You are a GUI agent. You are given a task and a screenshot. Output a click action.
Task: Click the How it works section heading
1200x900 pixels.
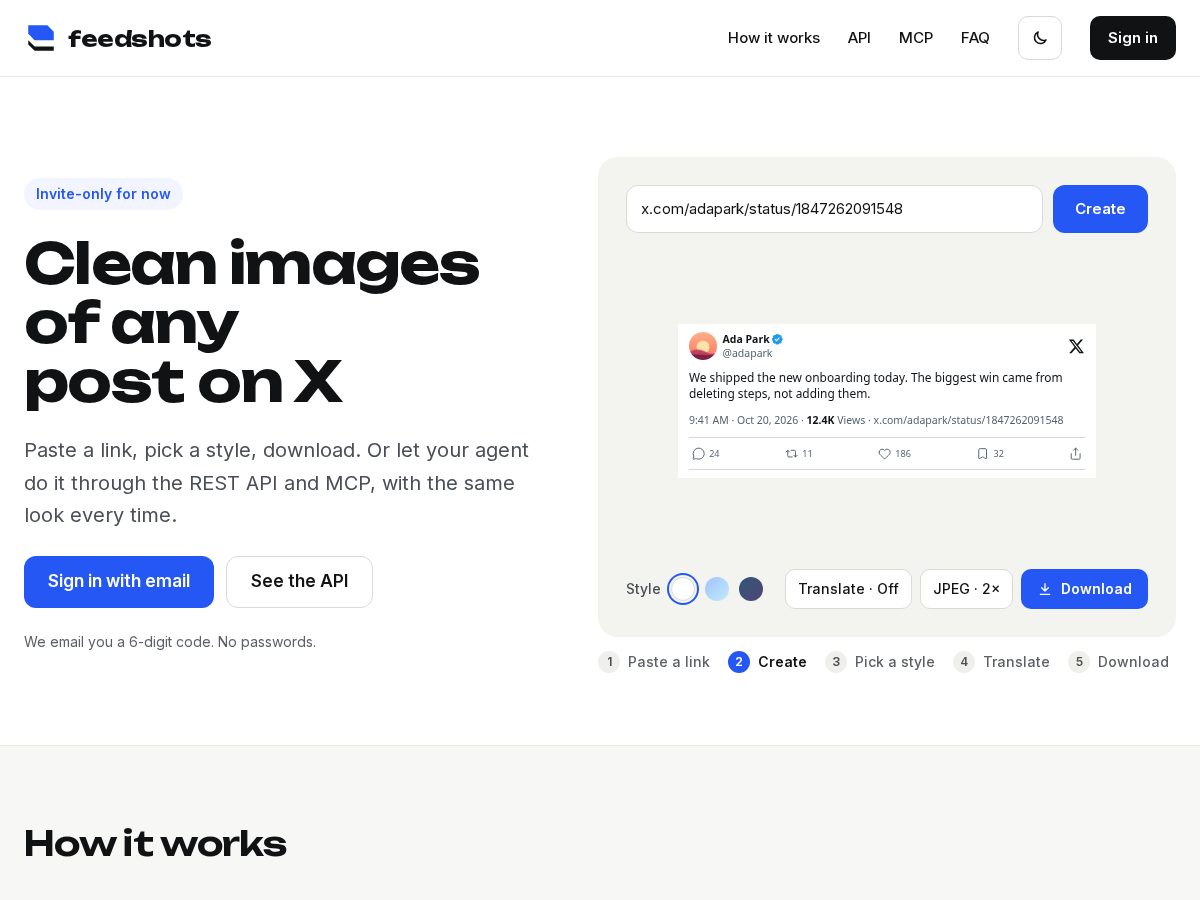[155, 843]
